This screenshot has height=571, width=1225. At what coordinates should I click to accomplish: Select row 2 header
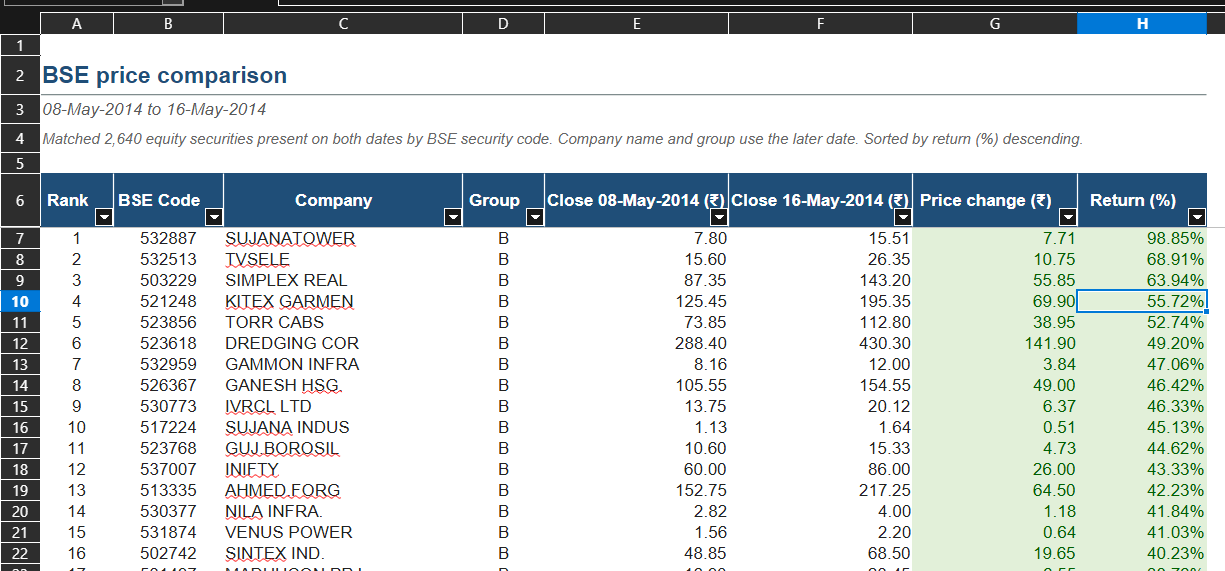(x=20, y=75)
